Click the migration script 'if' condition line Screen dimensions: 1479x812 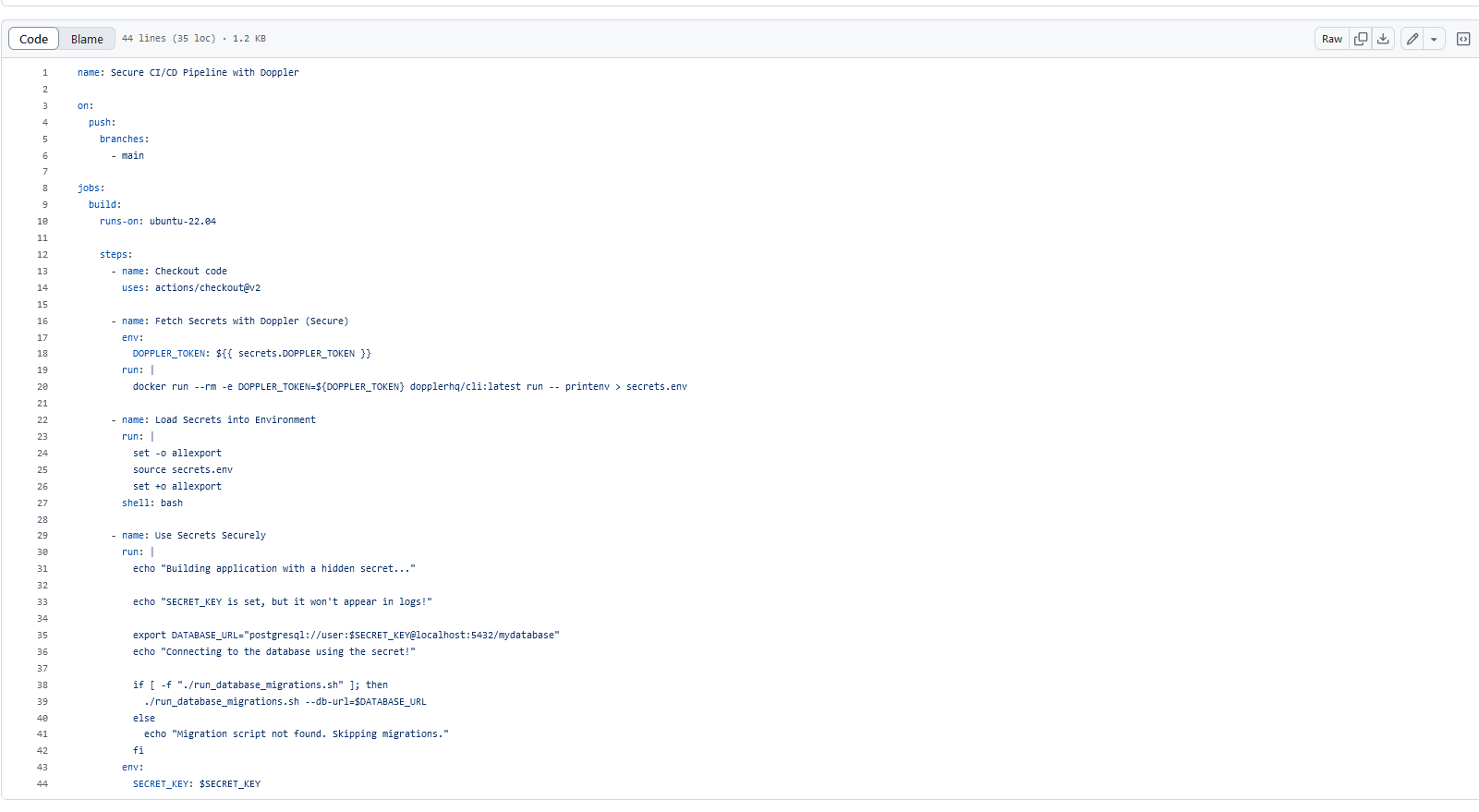tap(261, 685)
